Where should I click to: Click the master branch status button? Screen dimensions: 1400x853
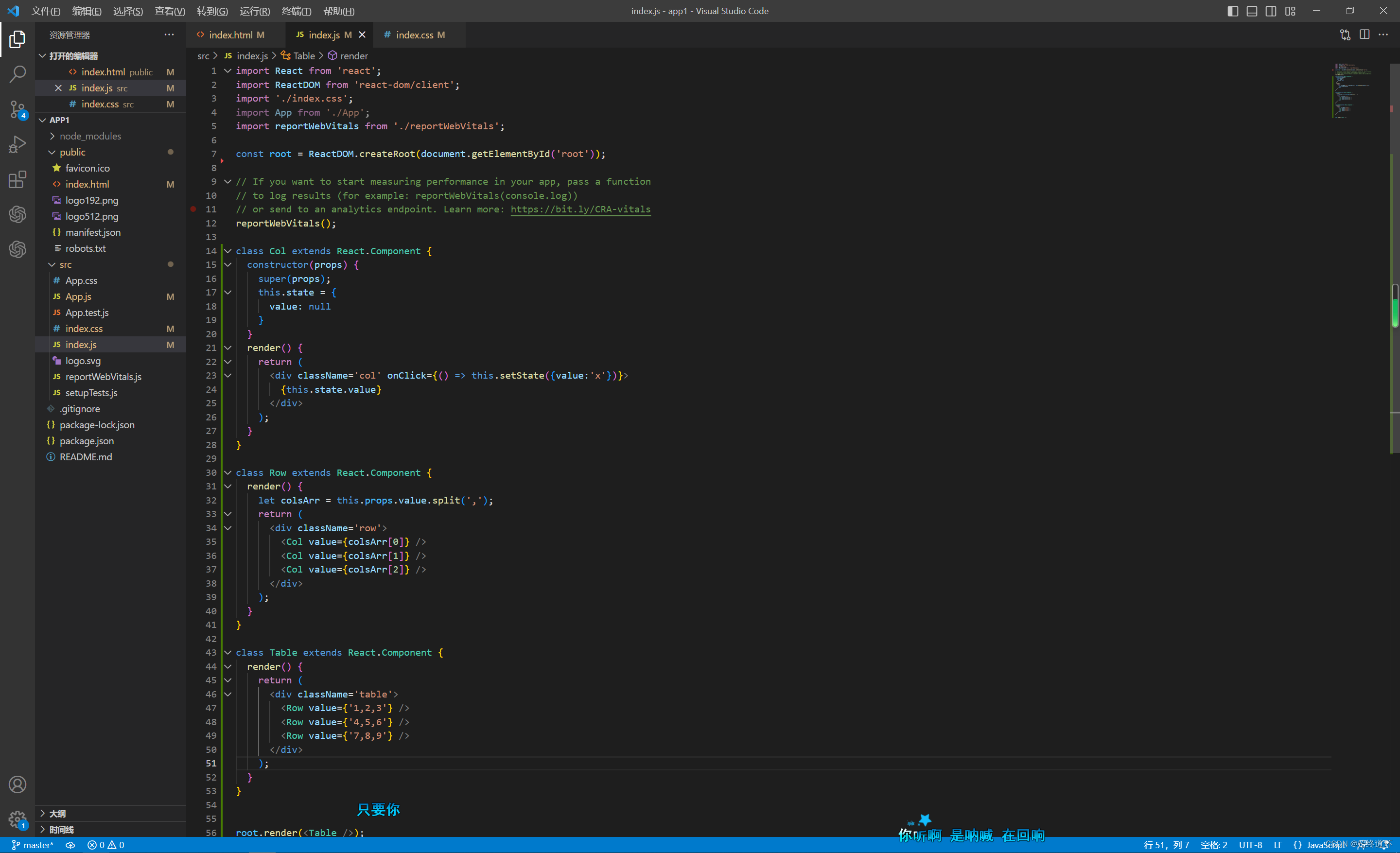[x=33, y=845]
